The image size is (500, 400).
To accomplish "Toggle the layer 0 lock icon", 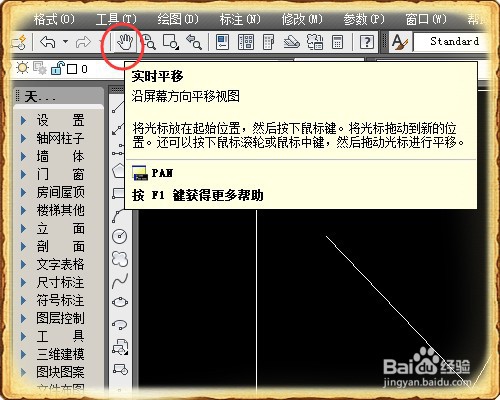I will click(x=57, y=68).
